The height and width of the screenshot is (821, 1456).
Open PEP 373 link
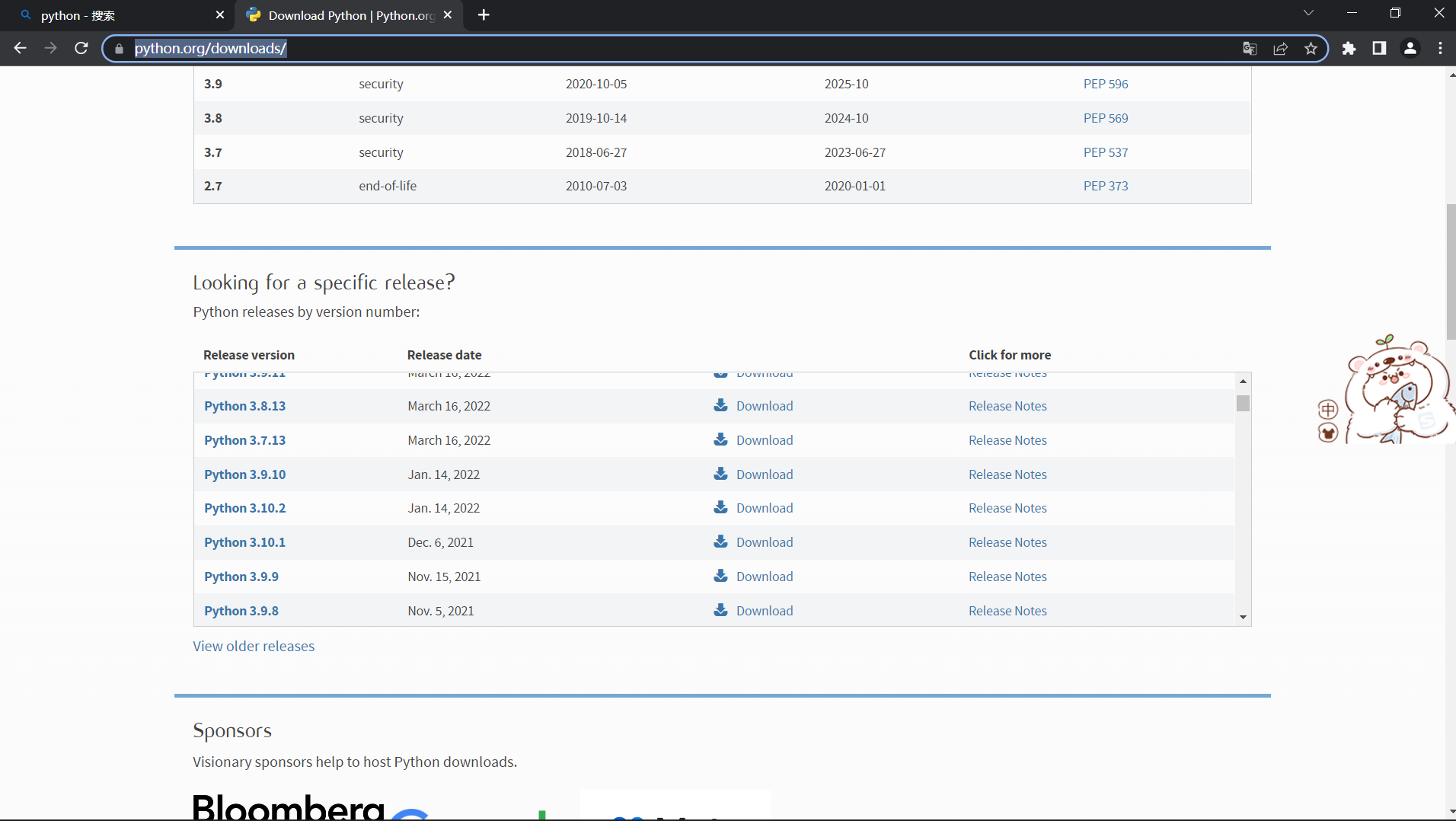click(x=1106, y=186)
